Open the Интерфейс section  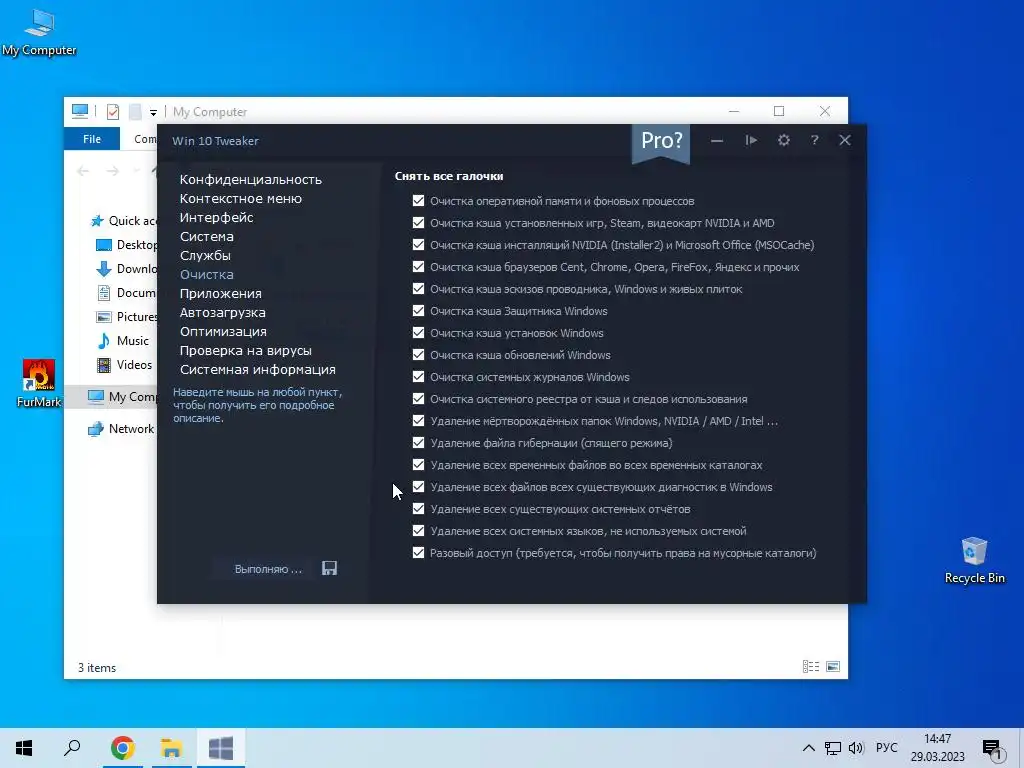click(x=217, y=217)
